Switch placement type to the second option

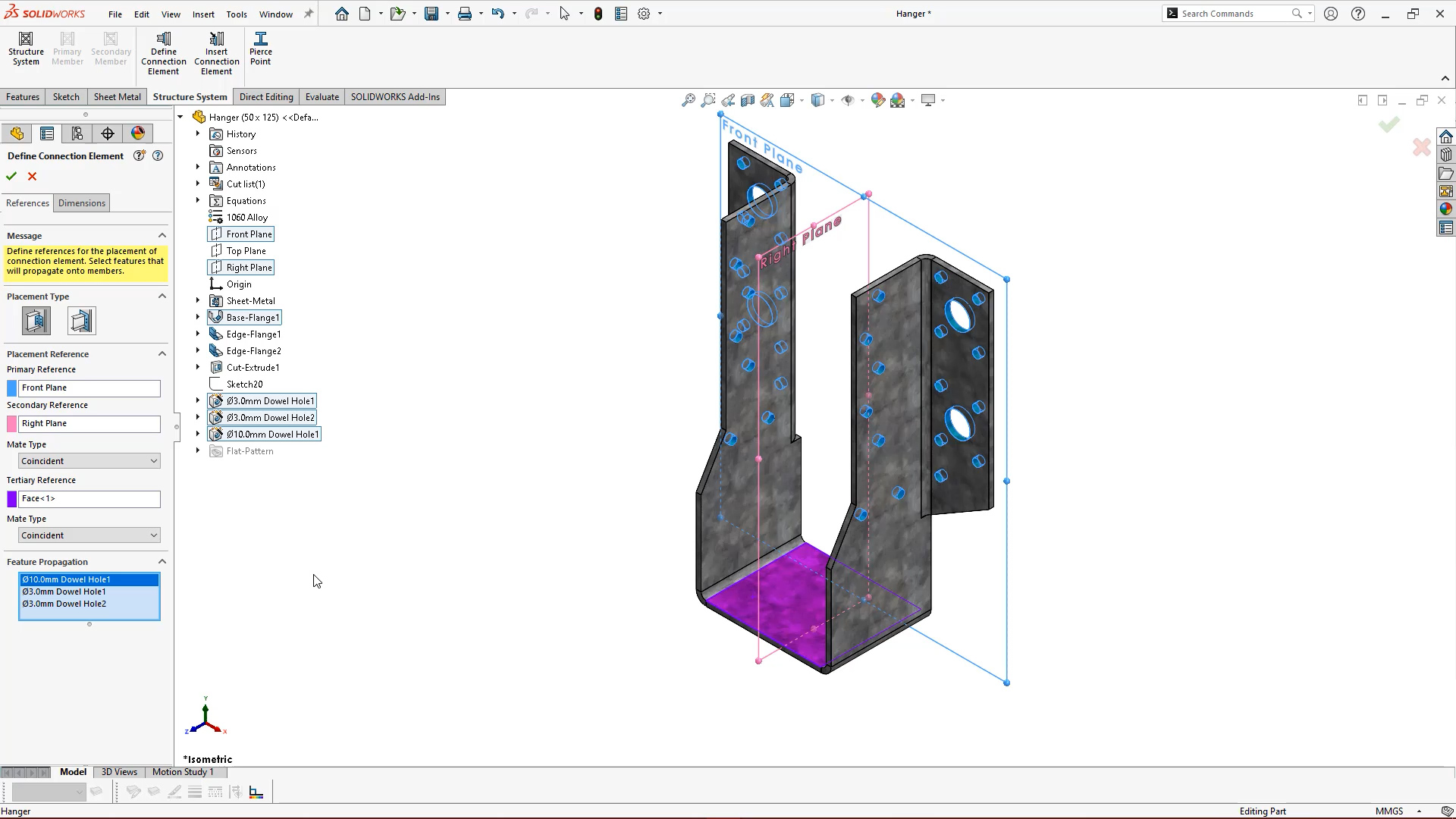point(81,320)
